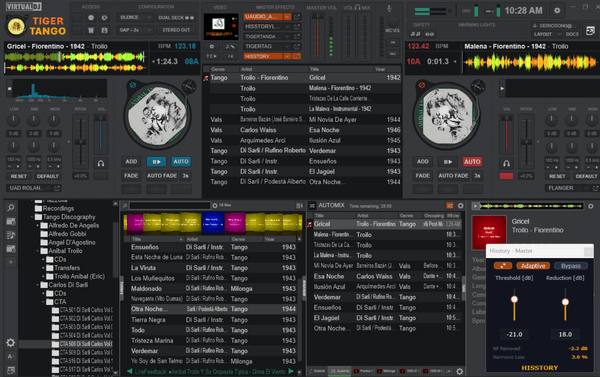Sort browser list by Year column header
Viewport: 600px width, 377px height.
click(x=279, y=239)
